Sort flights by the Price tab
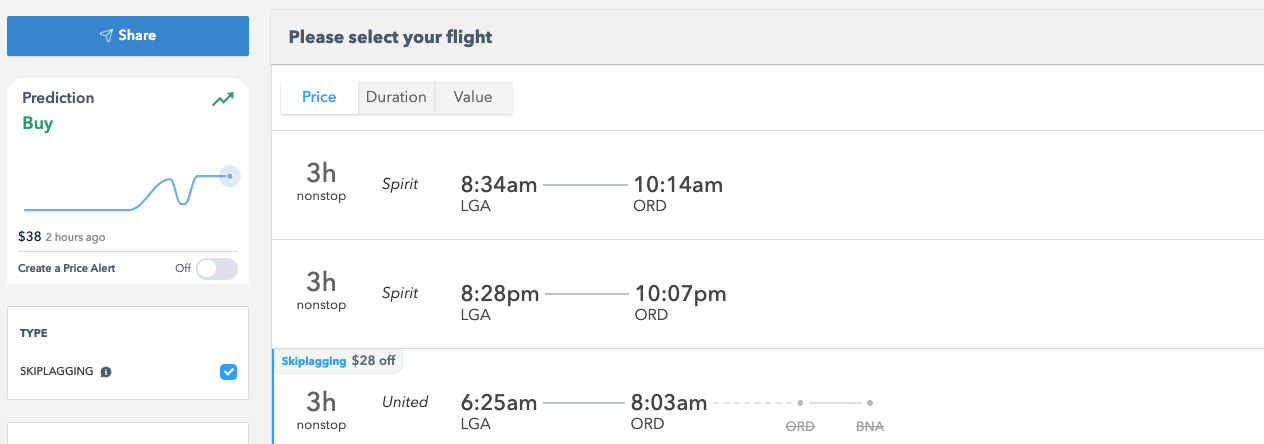Screen dimensions: 1264x444 (x=319, y=97)
